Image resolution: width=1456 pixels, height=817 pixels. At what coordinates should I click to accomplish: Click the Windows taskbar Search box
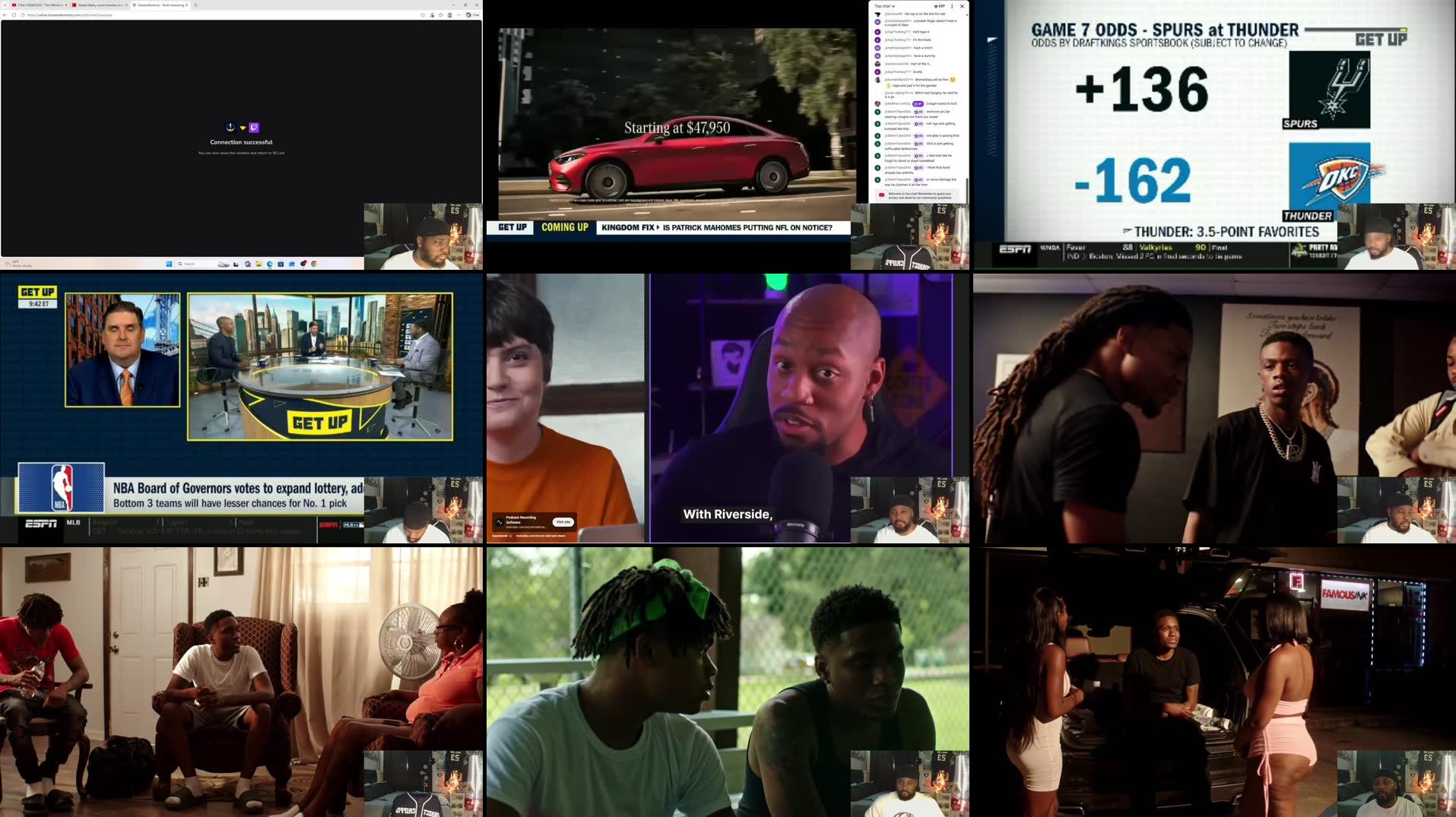201,264
